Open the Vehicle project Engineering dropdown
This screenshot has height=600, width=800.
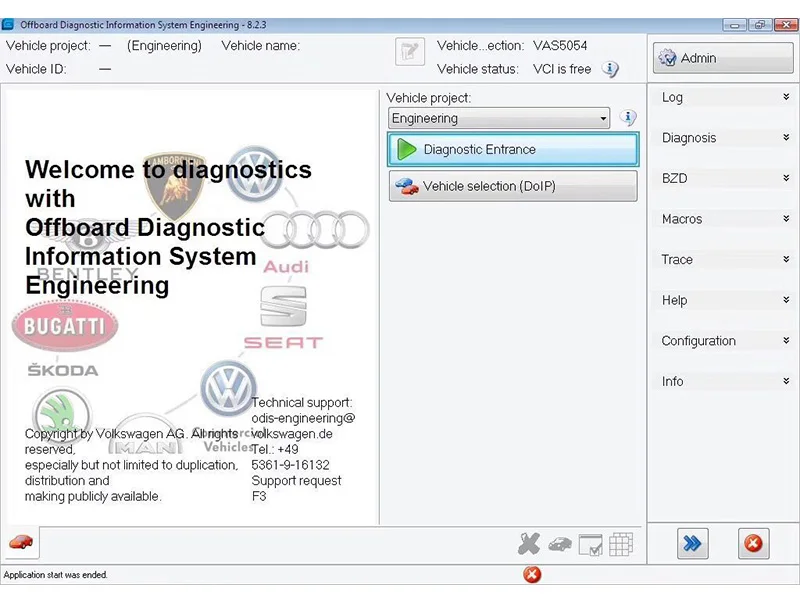[498, 118]
